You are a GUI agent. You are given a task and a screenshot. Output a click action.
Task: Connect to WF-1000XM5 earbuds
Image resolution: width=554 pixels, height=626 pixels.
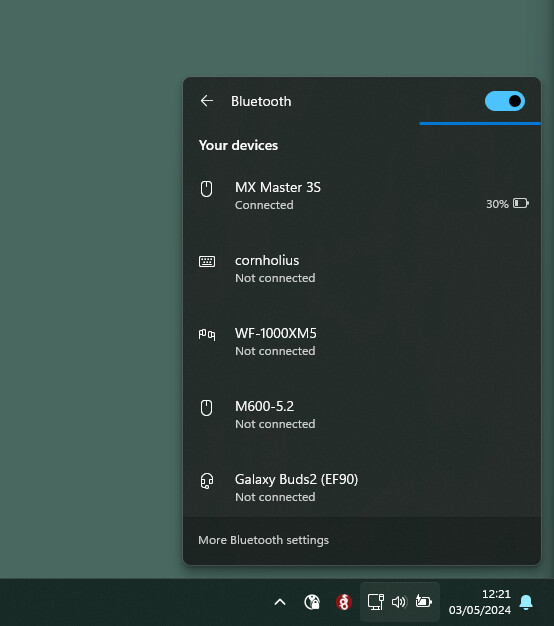pos(362,342)
